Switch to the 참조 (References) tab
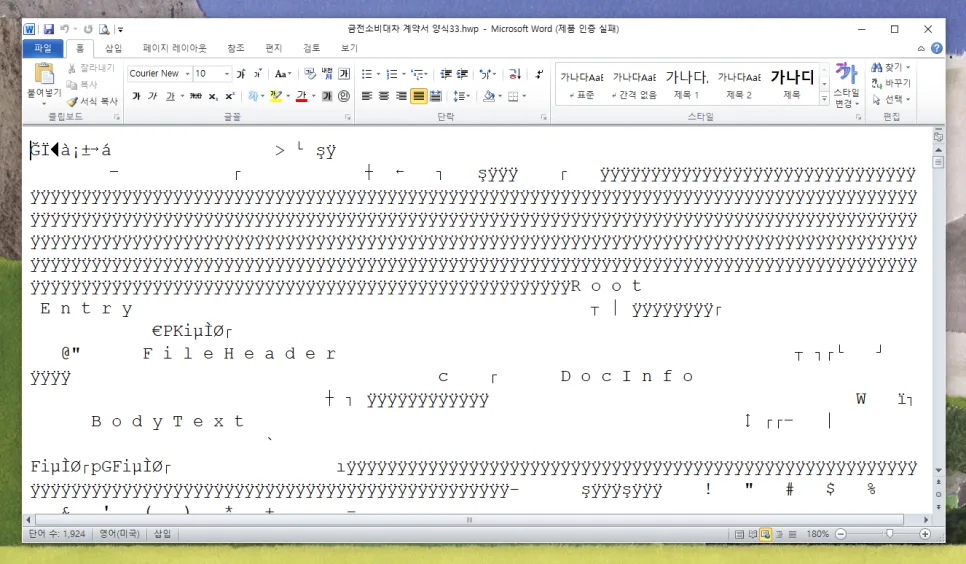 click(236, 48)
